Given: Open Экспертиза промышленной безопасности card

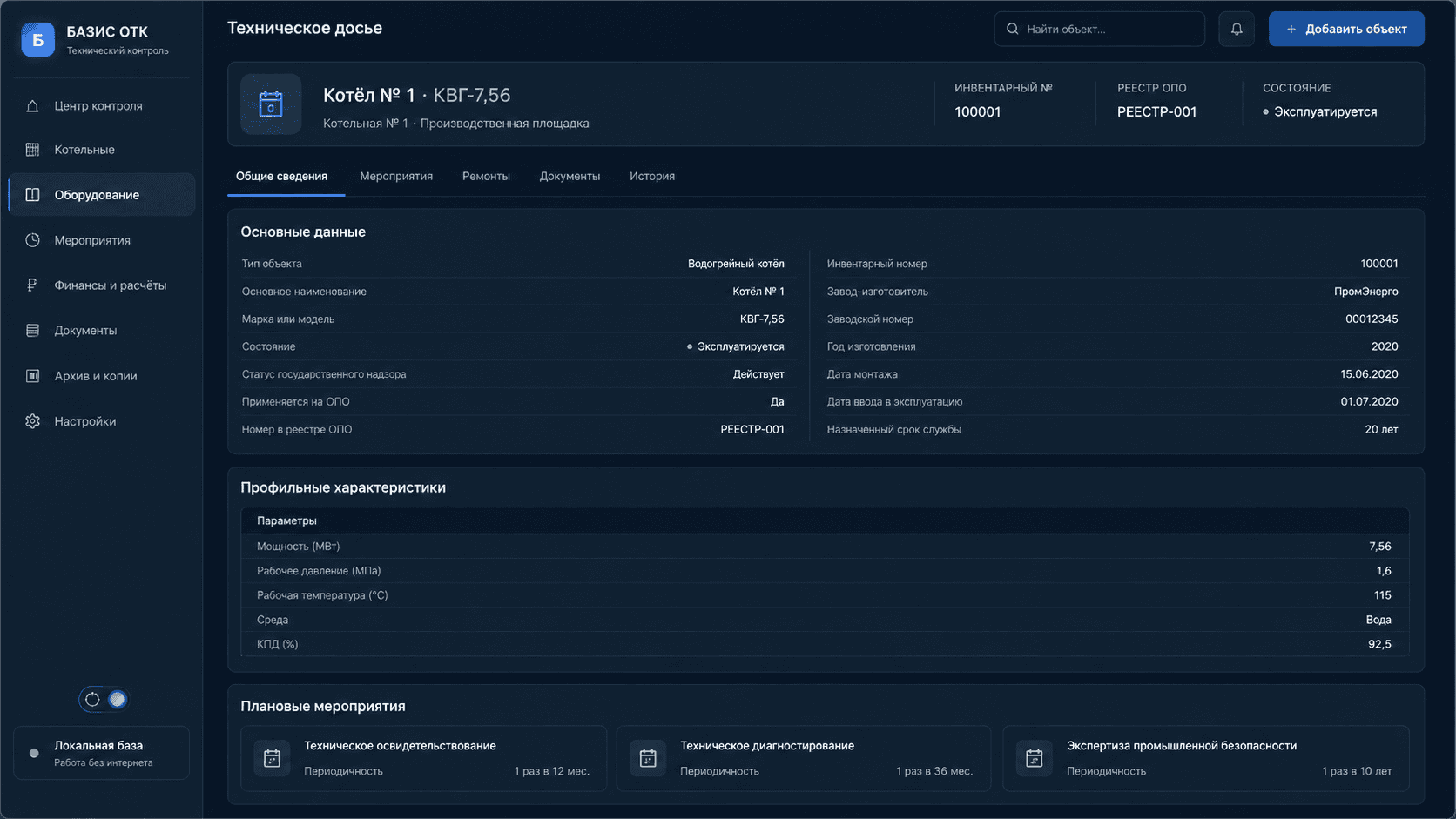Looking at the screenshot, I should (x=1206, y=758).
